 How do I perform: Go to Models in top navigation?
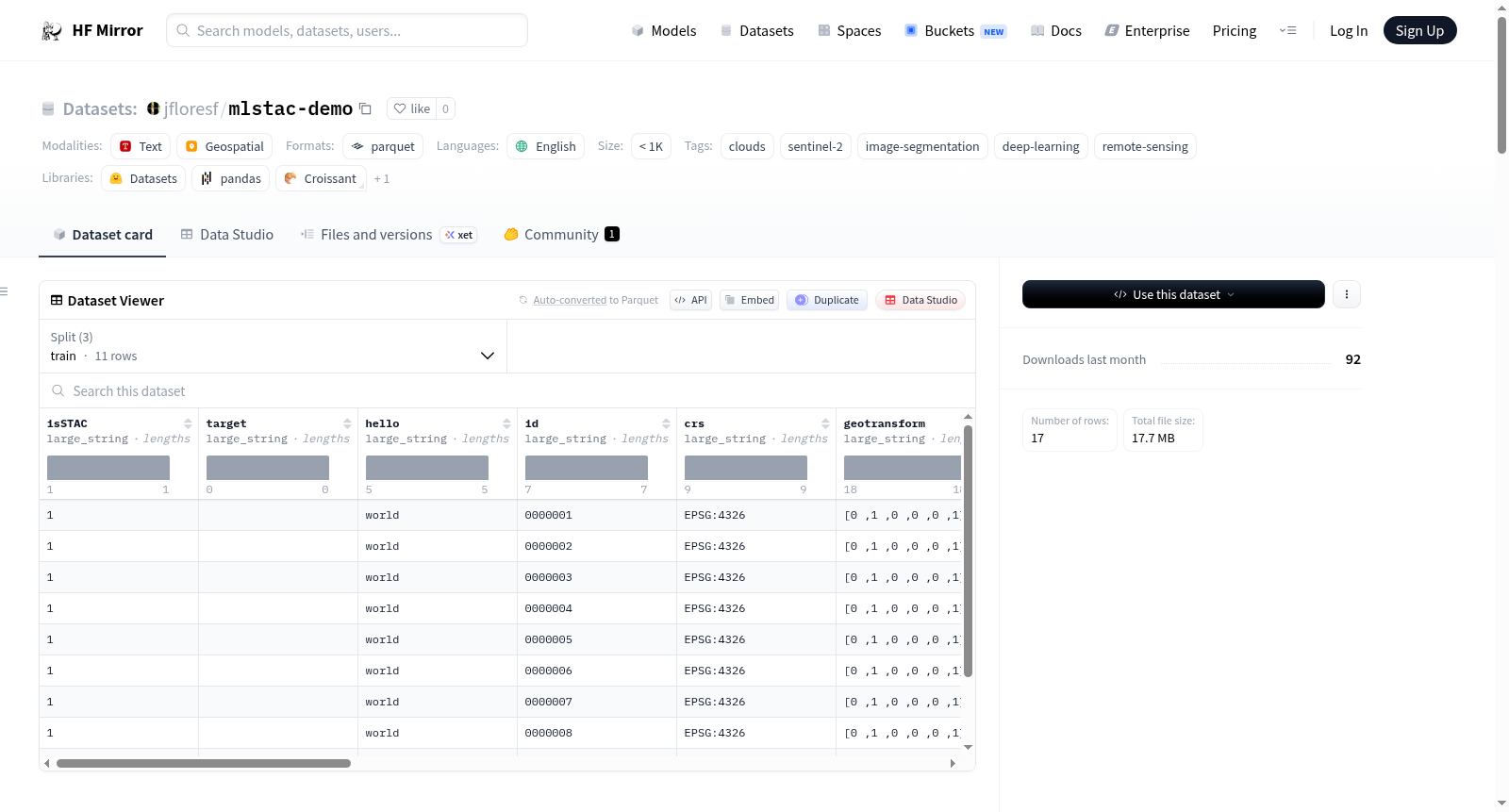[x=664, y=30]
